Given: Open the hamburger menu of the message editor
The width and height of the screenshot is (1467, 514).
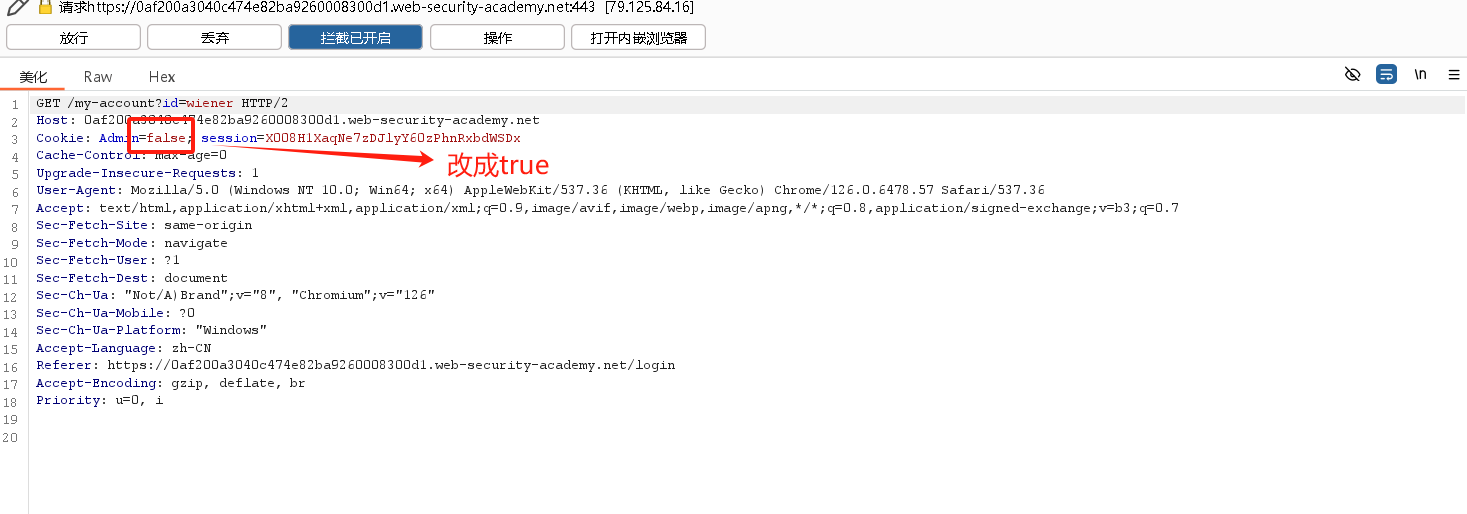Looking at the screenshot, I should 1454,75.
